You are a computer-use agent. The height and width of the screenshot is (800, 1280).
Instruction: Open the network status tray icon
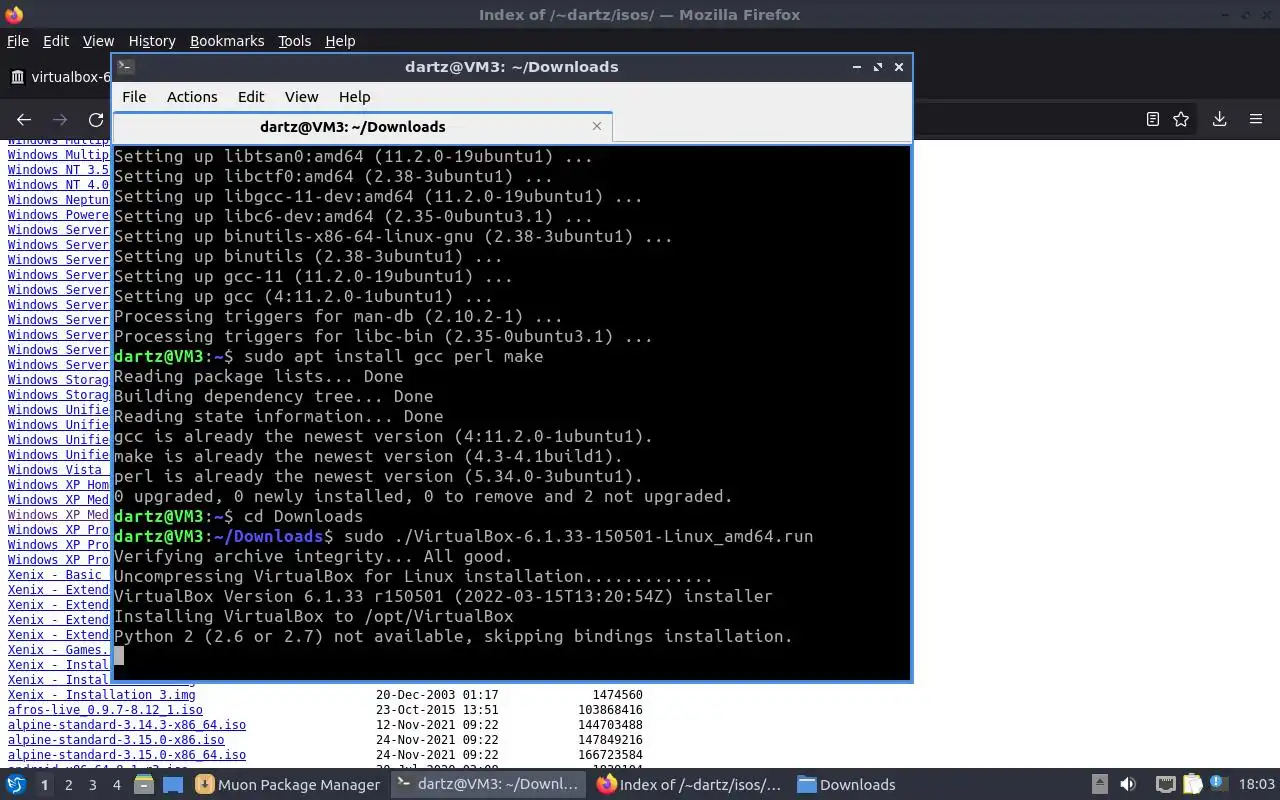(x=1165, y=784)
